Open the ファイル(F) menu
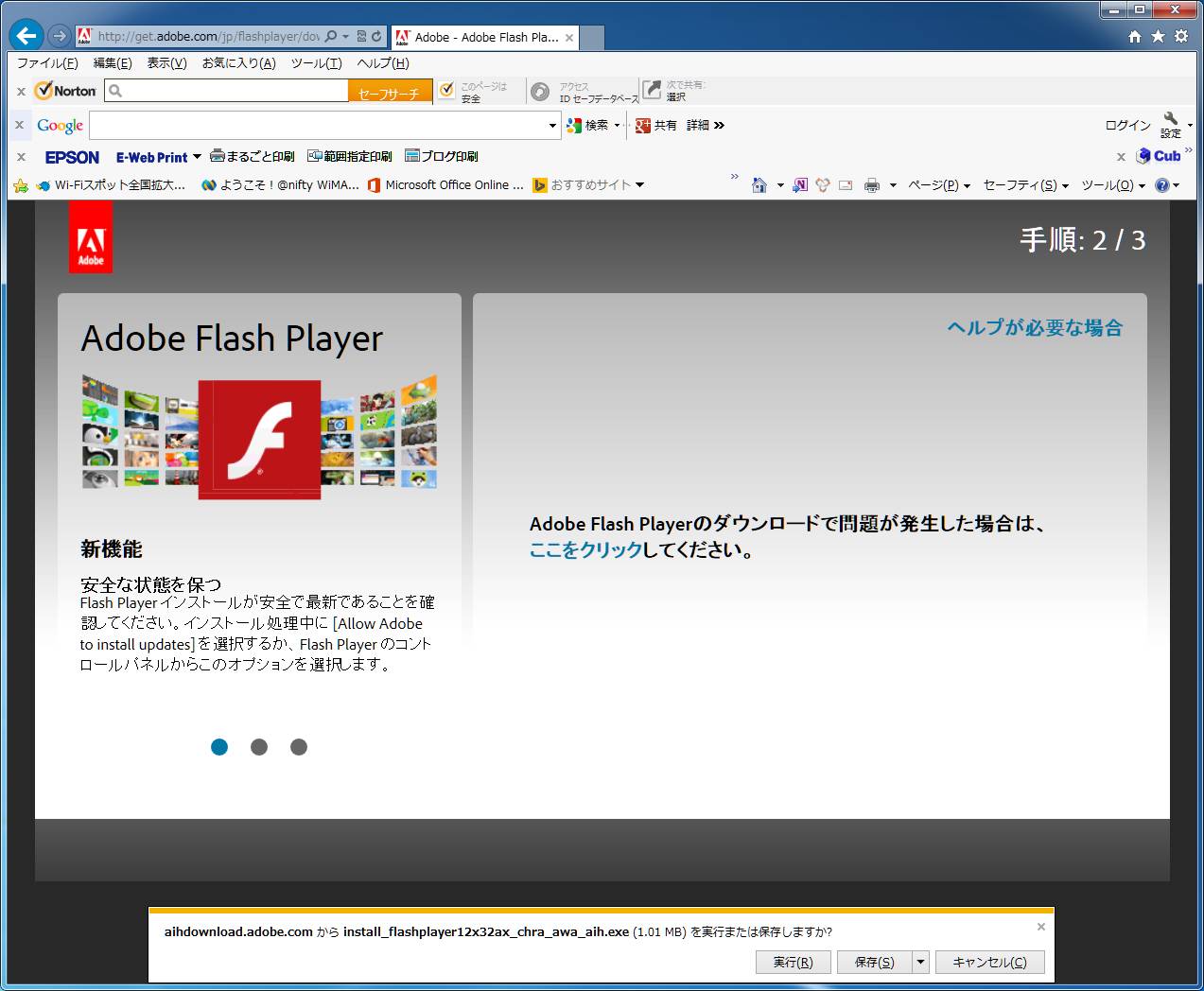The image size is (1204, 991). [x=47, y=63]
